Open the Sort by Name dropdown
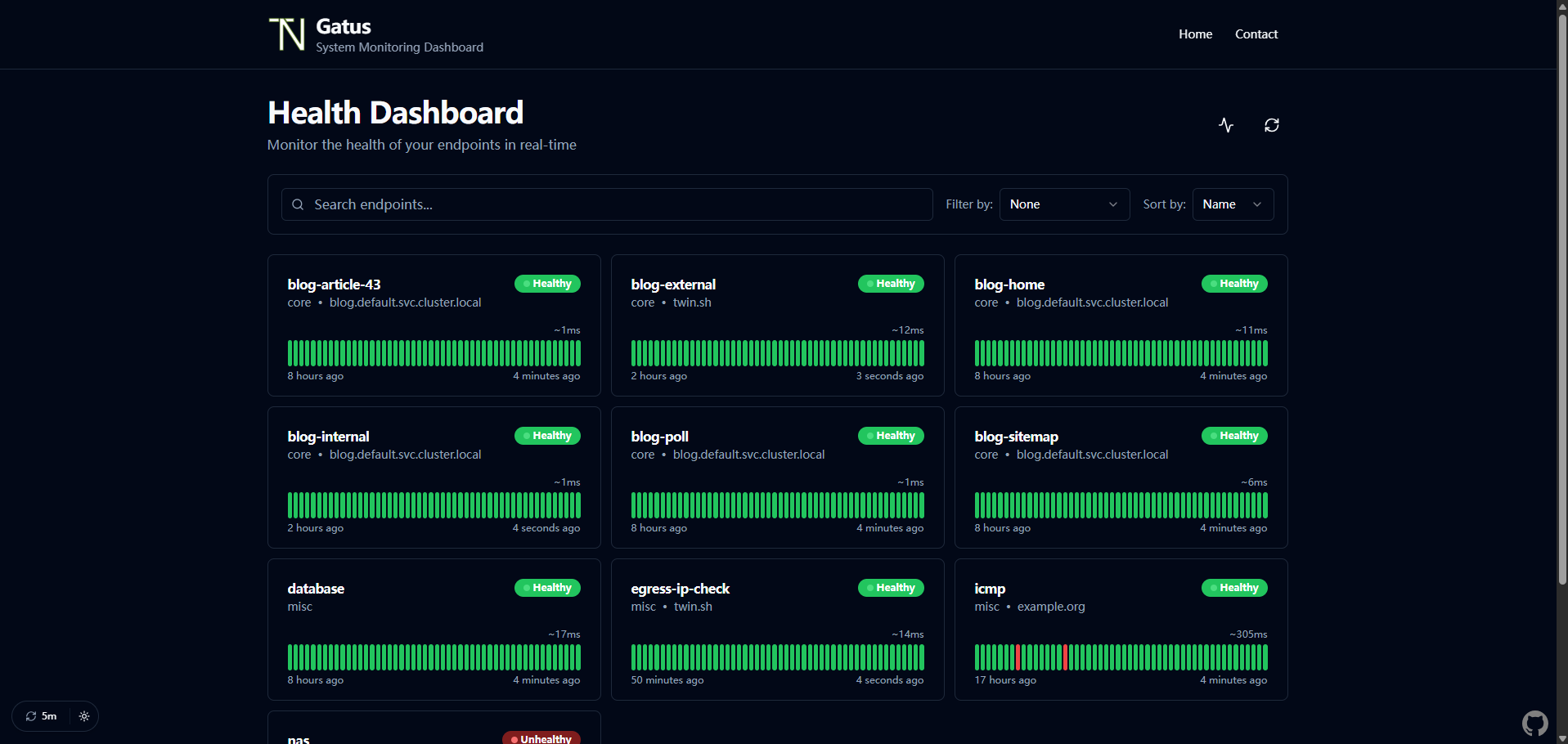Screen dimensions: 1568x744 click(x=1232, y=204)
